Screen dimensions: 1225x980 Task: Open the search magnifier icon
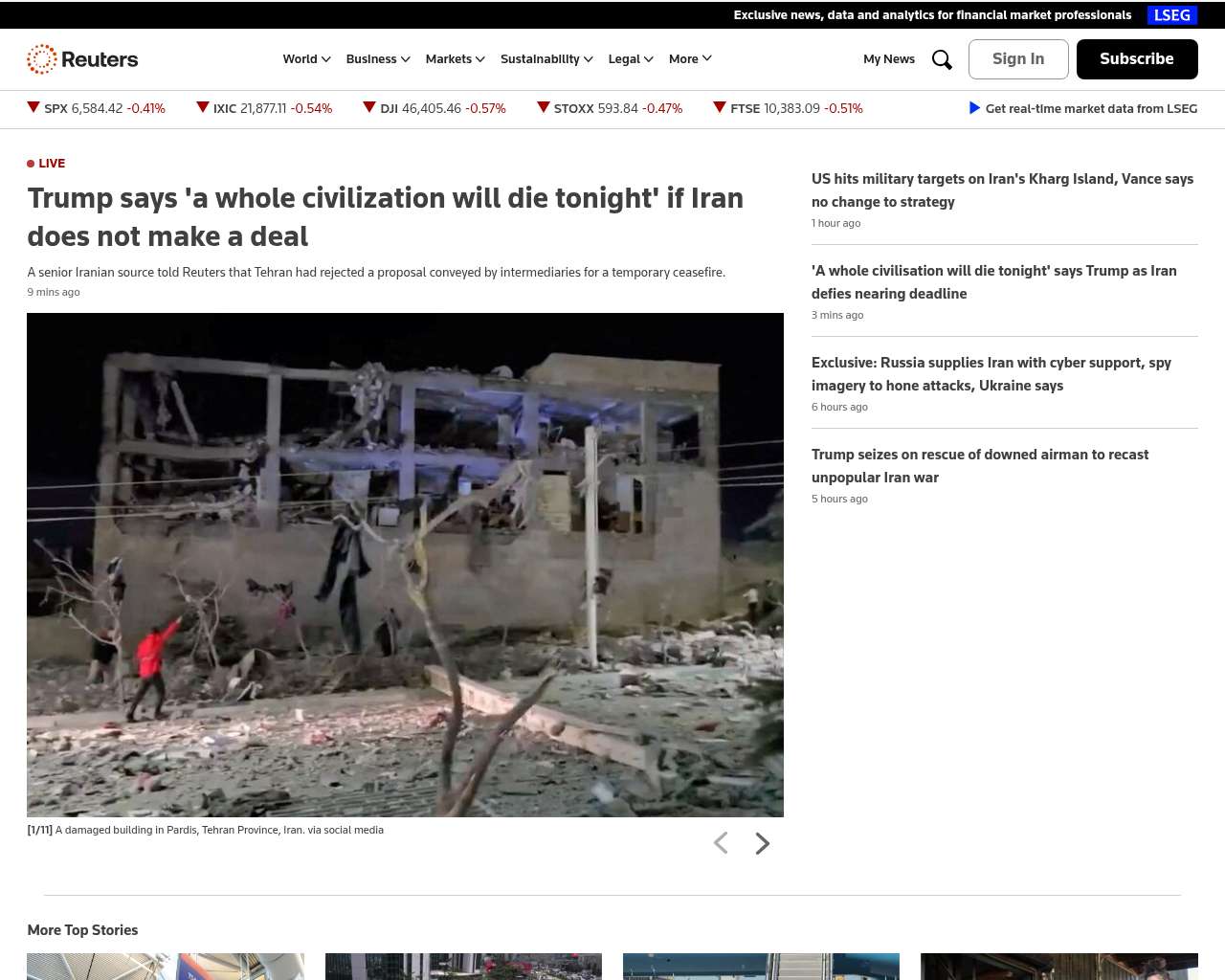(942, 59)
